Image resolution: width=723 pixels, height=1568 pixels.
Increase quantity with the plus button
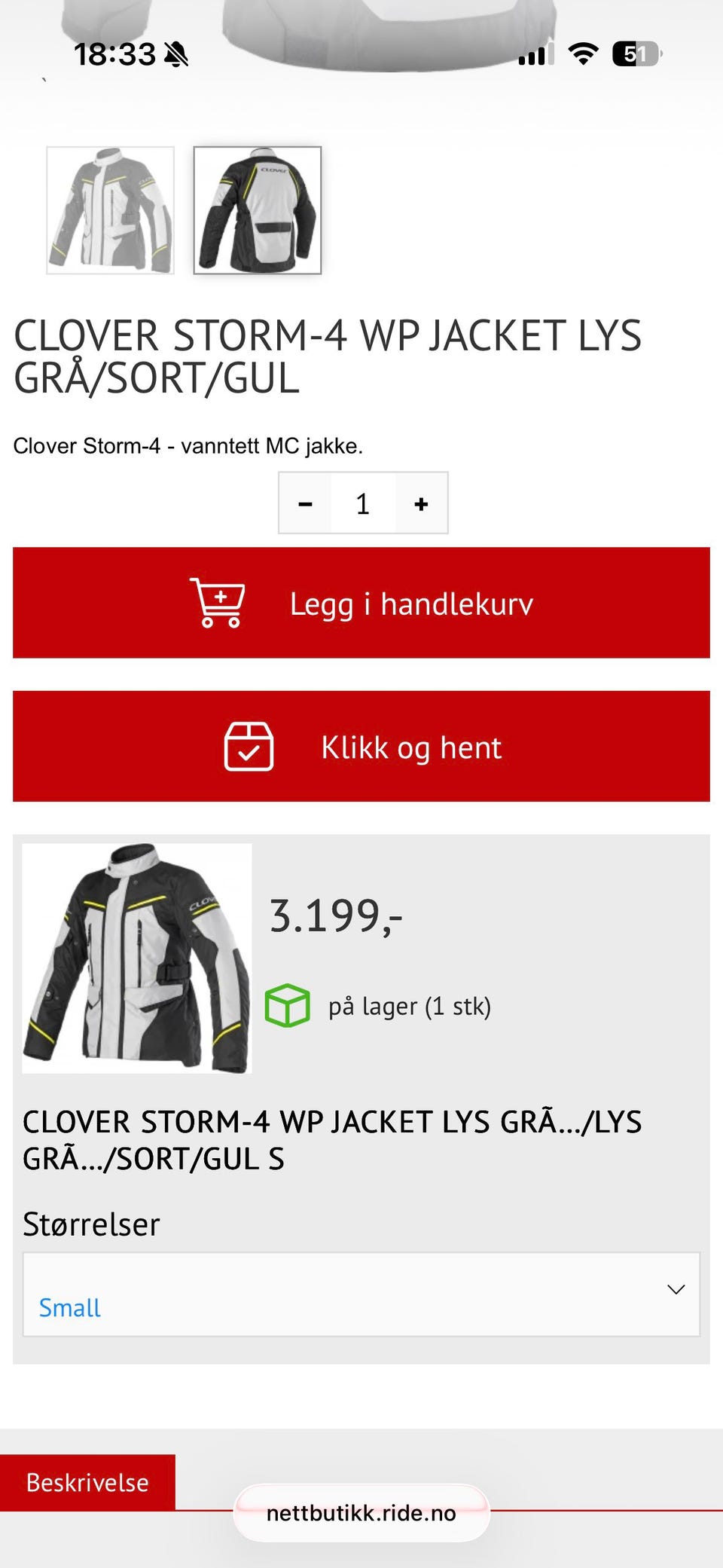(421, 503)
